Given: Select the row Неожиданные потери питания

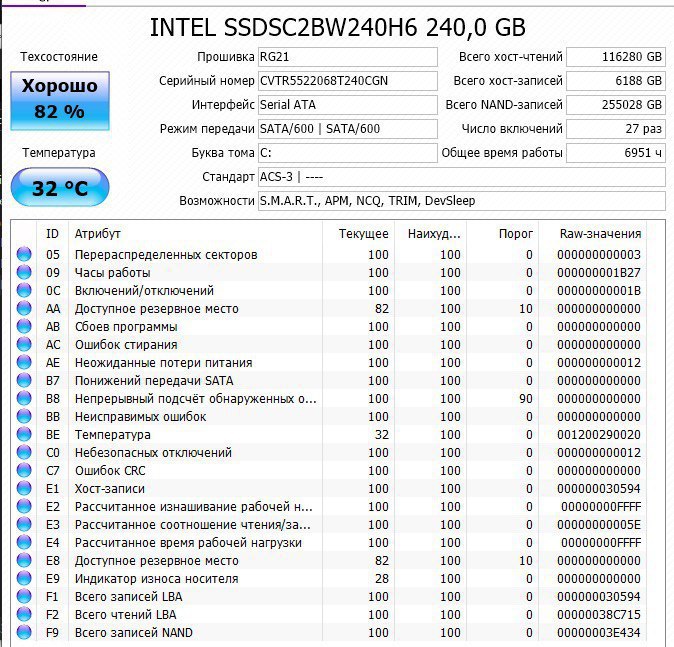Looking at the screenshot, I should point(329,363).
